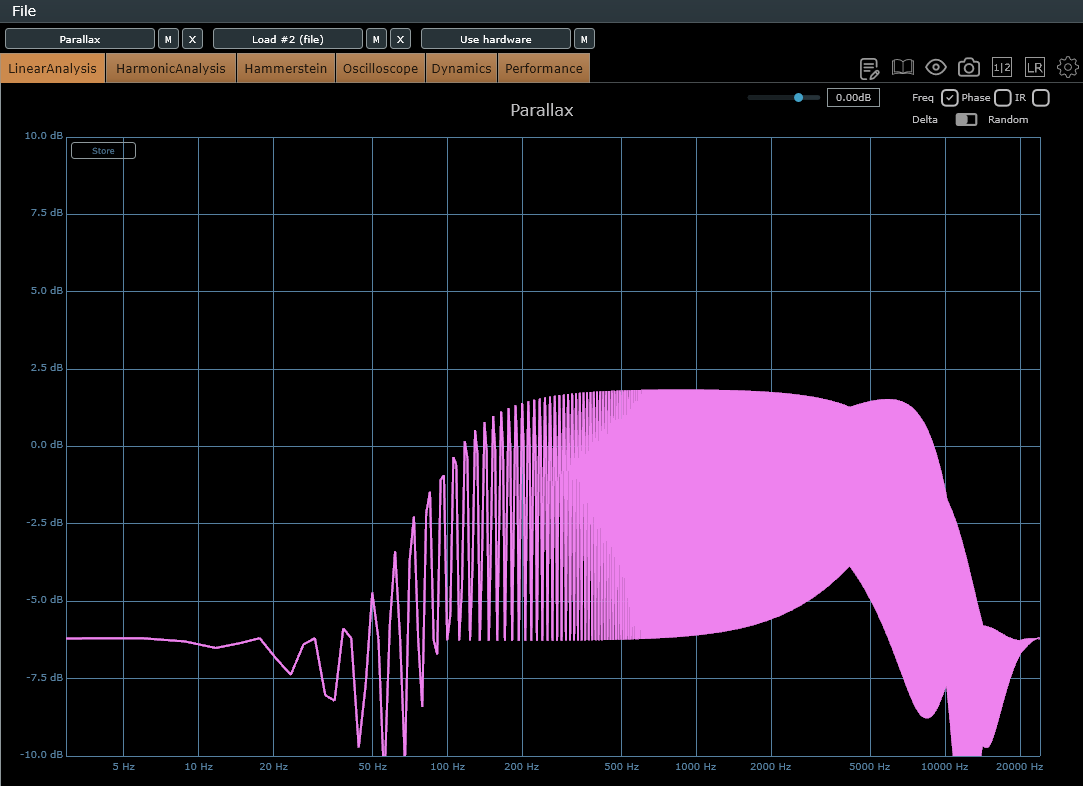Click the LR stereo icon
The height and width of the screenshot is (786, 1083).
pyautogui.click(x=1035, y=67)
